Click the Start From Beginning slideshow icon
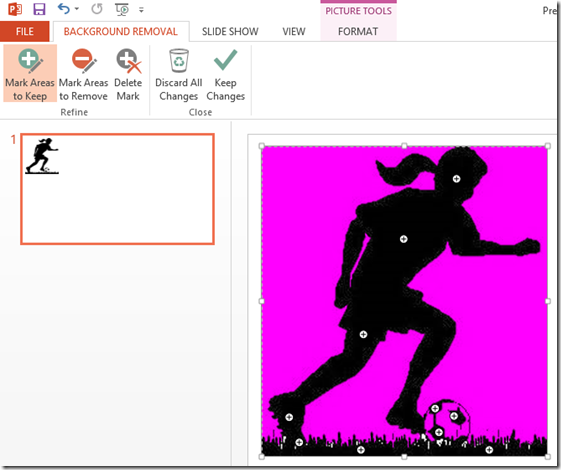Screen dimensions: 561x470 pyautogui.click(x=122, y=9)
